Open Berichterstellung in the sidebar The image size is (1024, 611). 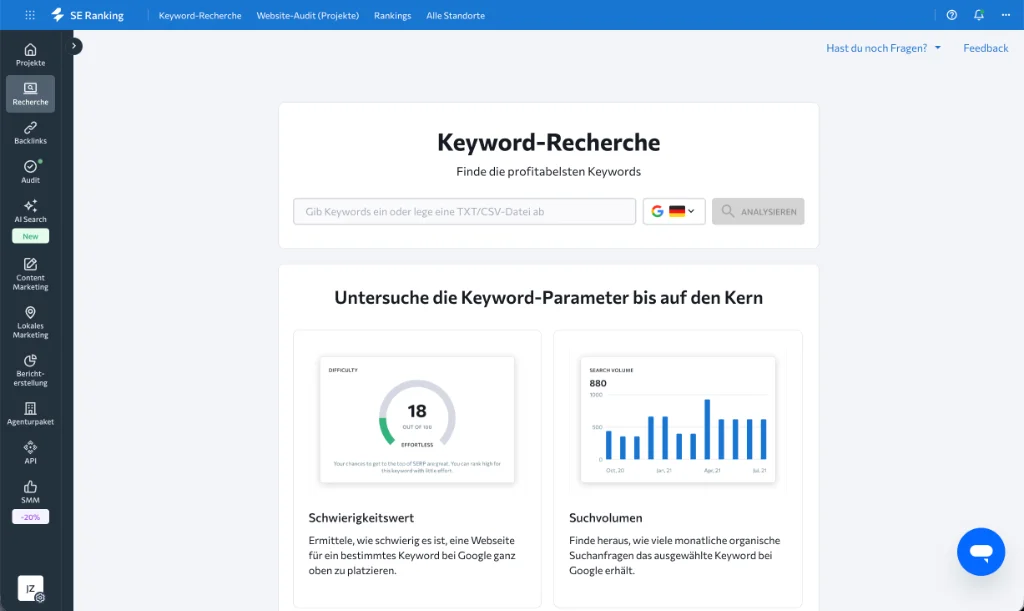click(31, 370)
